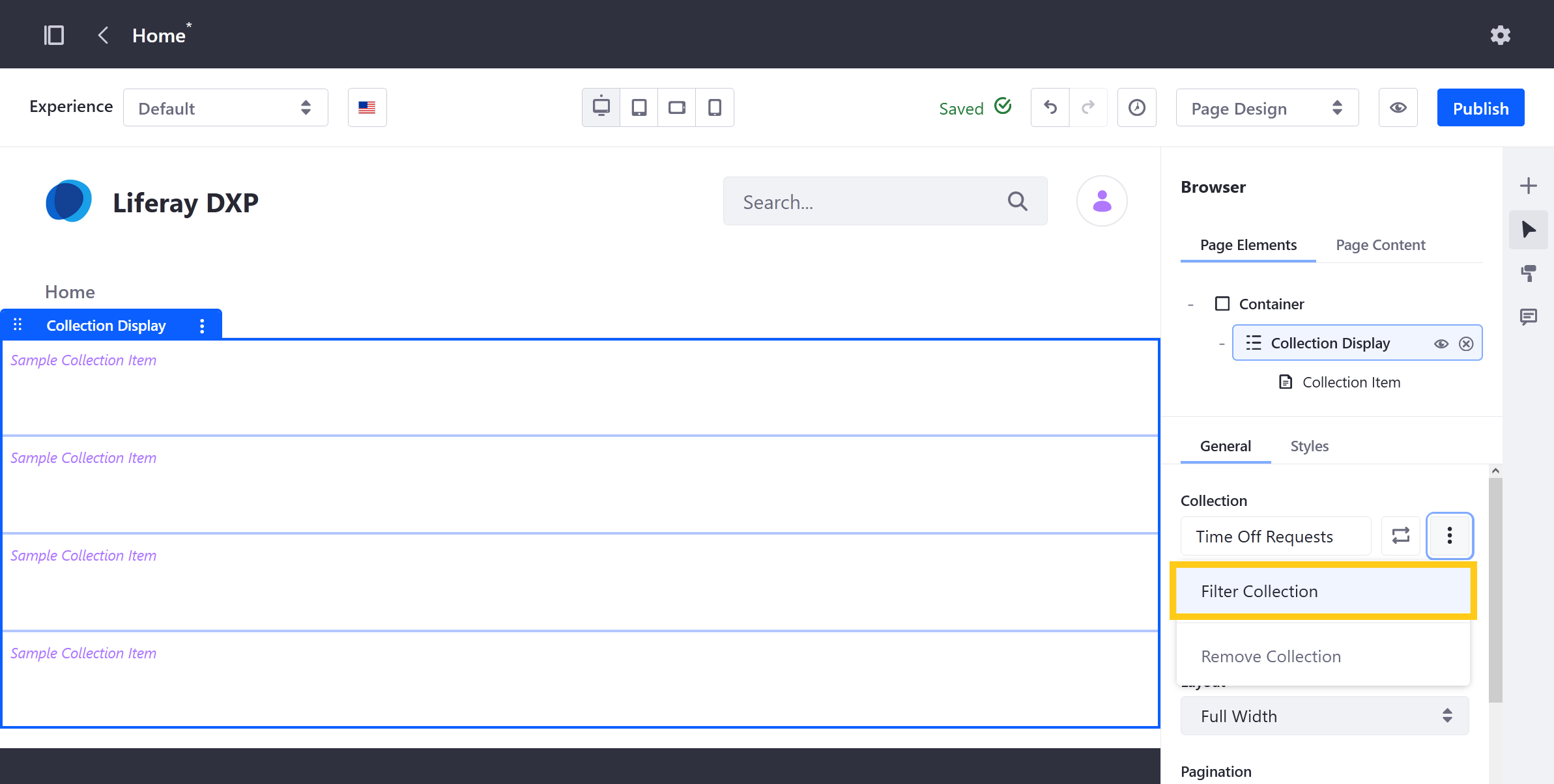The height and width of the screenshot is (784, 1554).
Task: Select the second Sample Collection Item
Action: tap(581, 484)
